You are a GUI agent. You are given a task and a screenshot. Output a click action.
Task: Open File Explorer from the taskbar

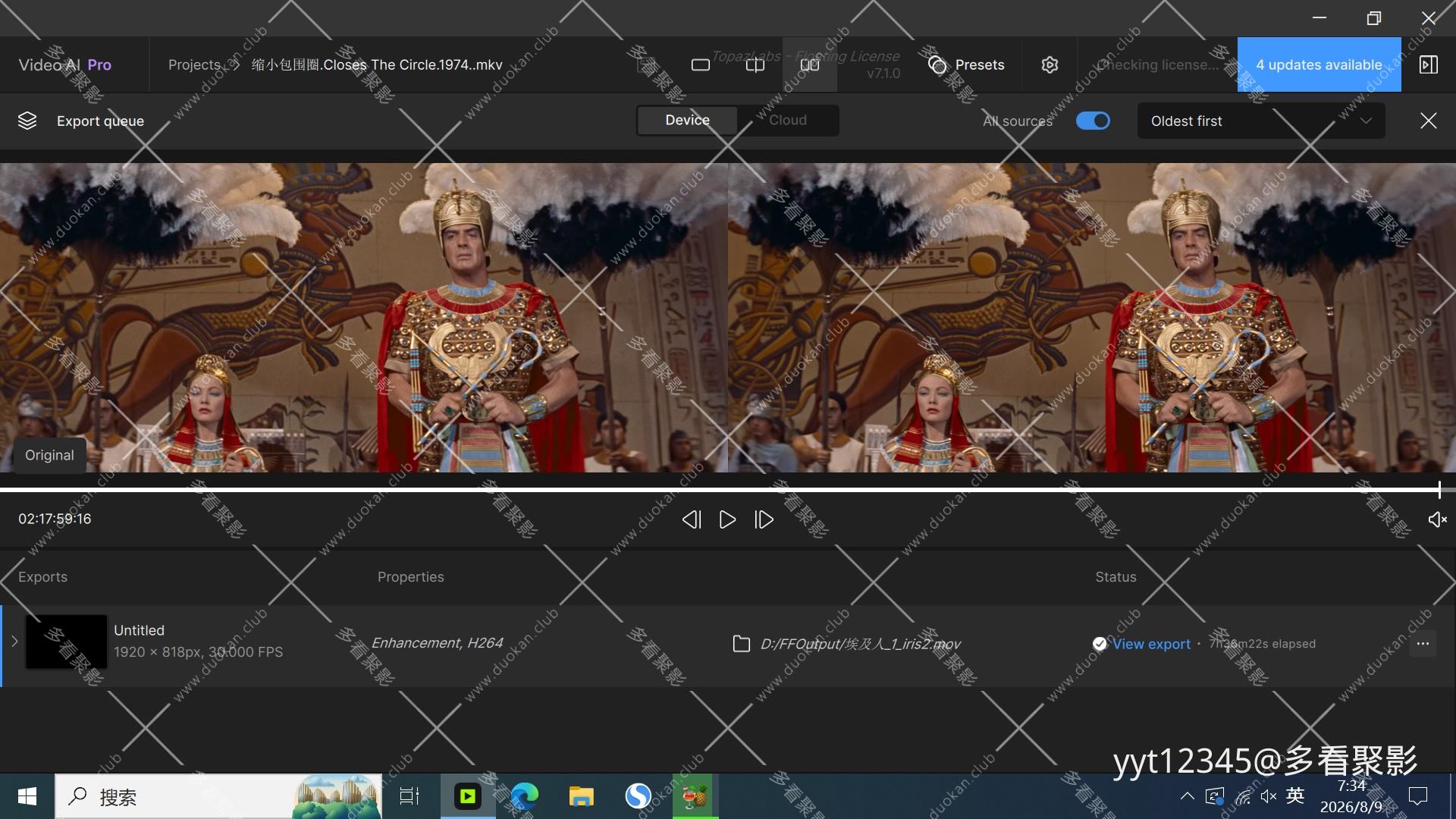[x=581, y=796]
